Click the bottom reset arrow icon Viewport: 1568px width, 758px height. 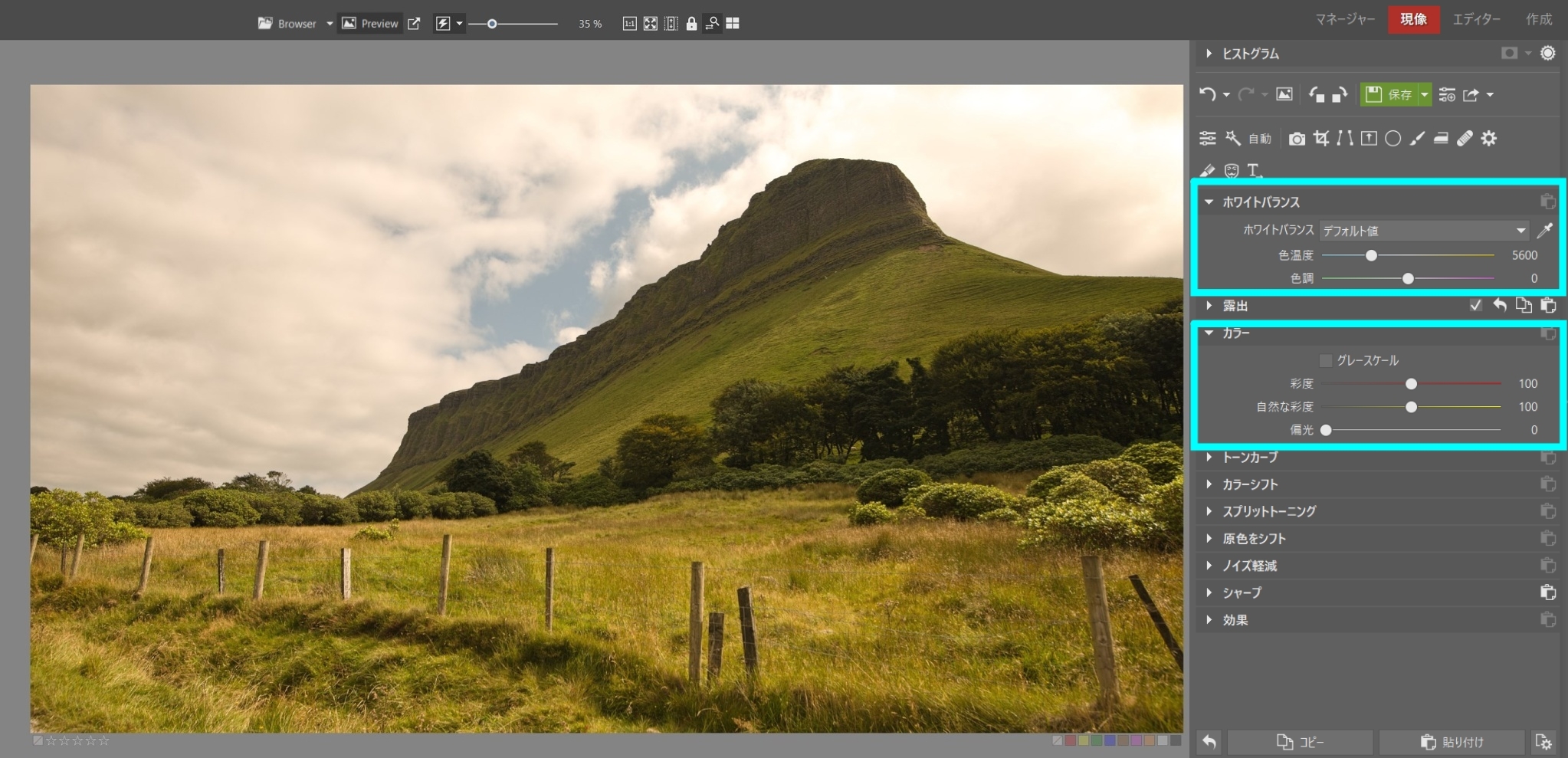(1209, 742)
